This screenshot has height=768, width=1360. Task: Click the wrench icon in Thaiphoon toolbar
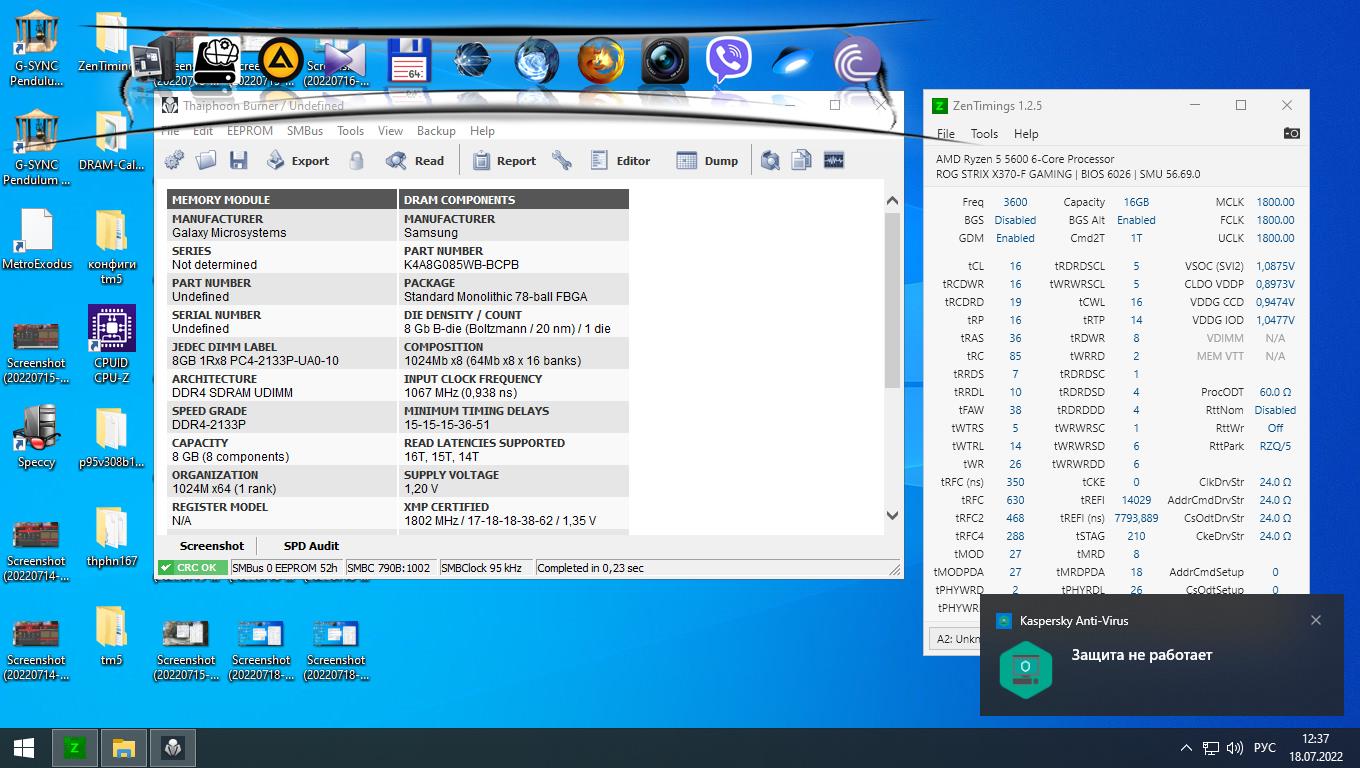[562, 160]
